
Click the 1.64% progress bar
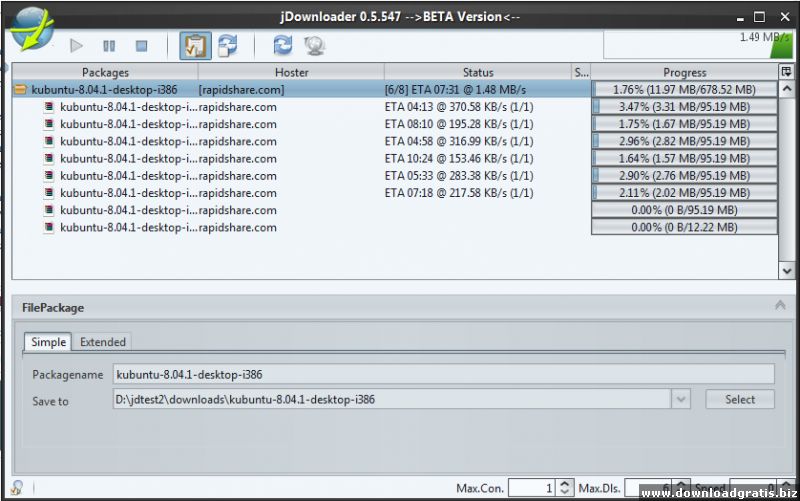pyautogui.click(x=684, y=159)
